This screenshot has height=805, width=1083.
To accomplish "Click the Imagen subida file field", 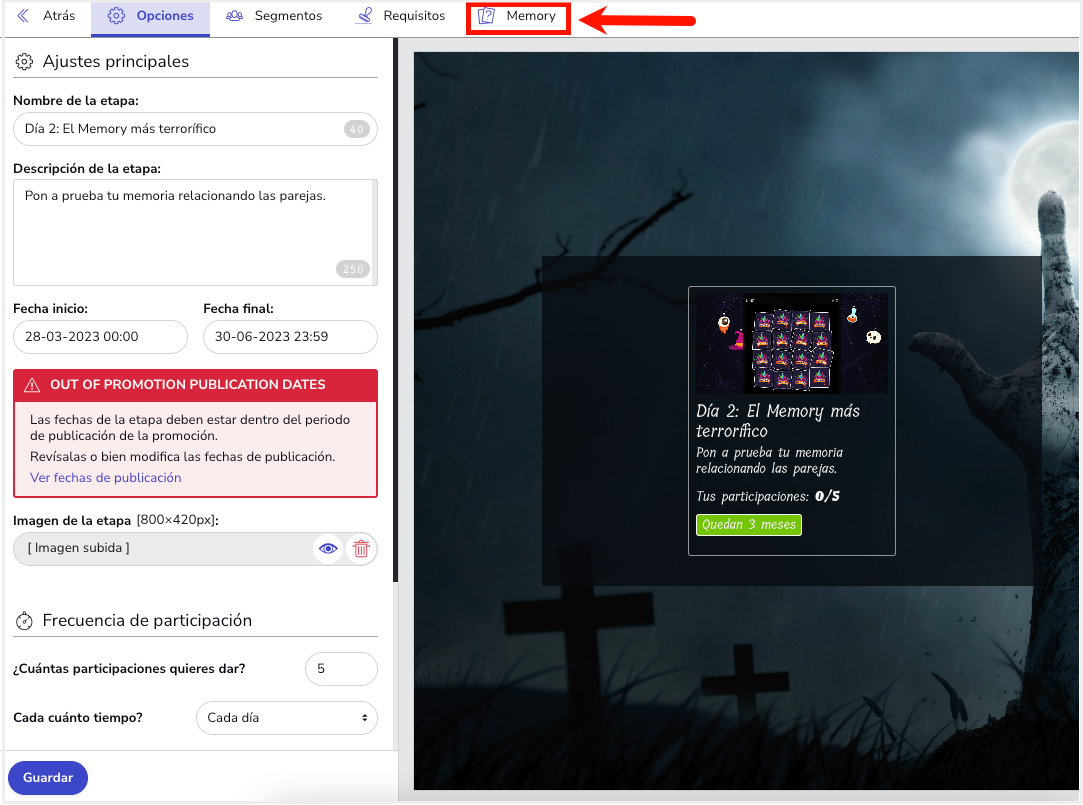I will pyautogui.click(x=195, y=549).
